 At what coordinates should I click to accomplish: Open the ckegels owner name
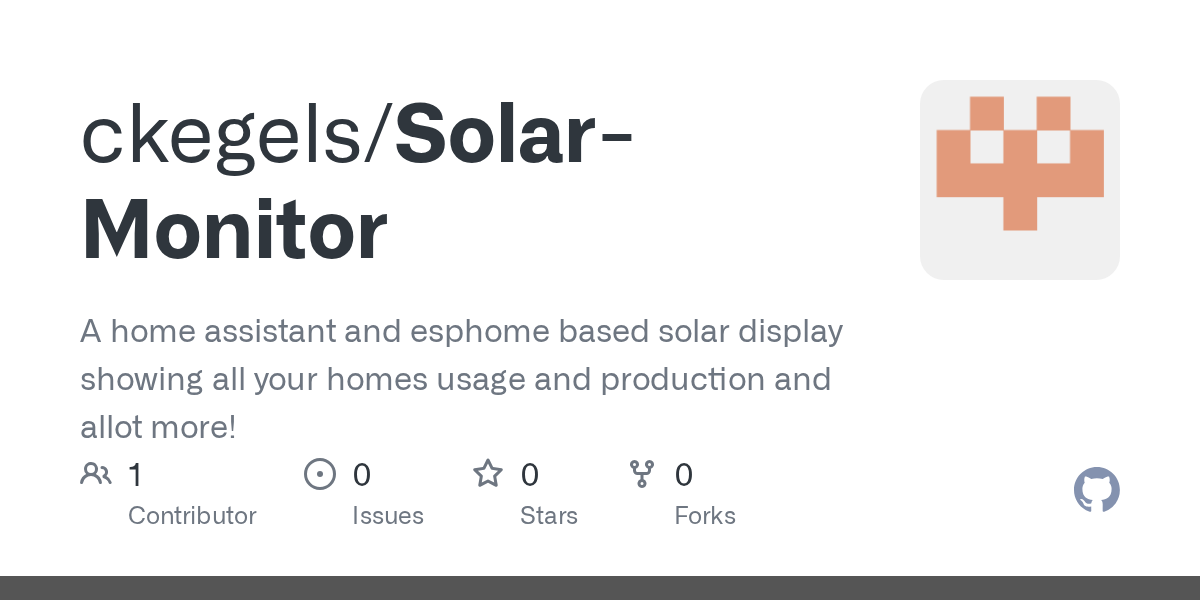(x=229, y=137)
